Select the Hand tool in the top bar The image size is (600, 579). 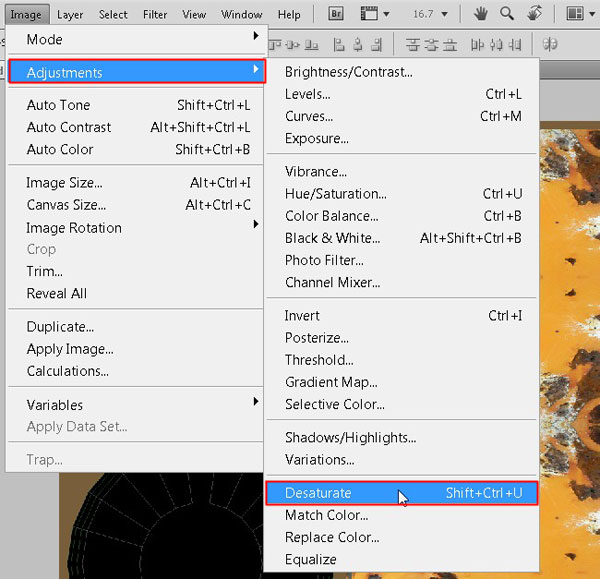pos(482,14)
